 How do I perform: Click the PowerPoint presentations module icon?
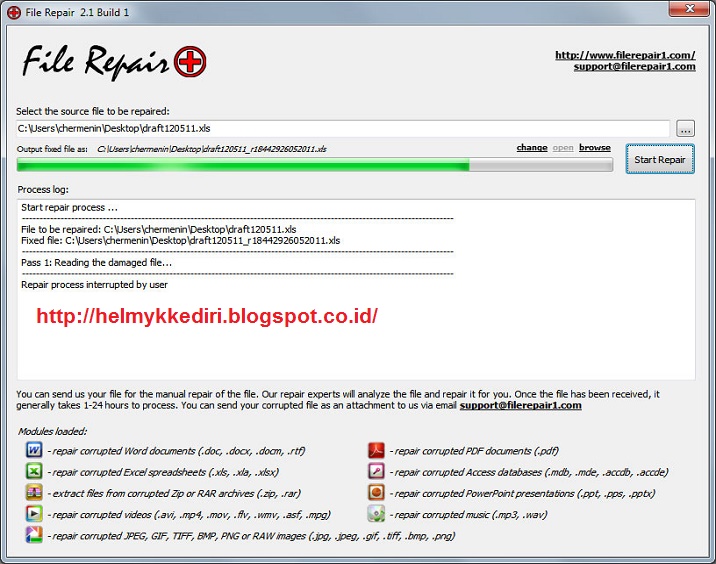376,492
